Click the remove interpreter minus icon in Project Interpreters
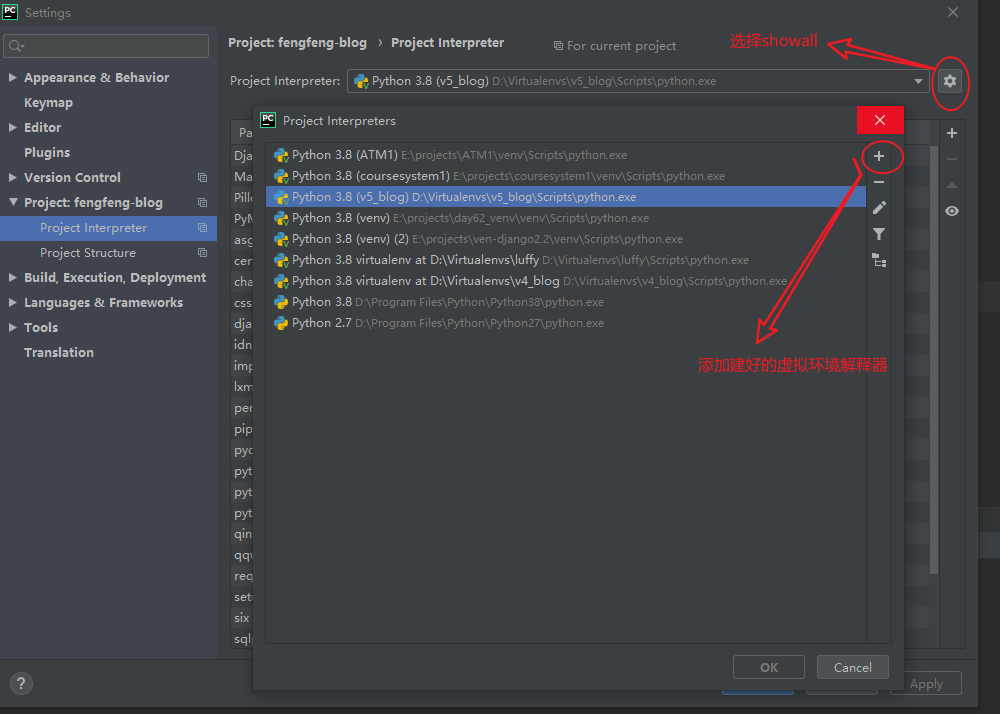 [x=879, y=182]
